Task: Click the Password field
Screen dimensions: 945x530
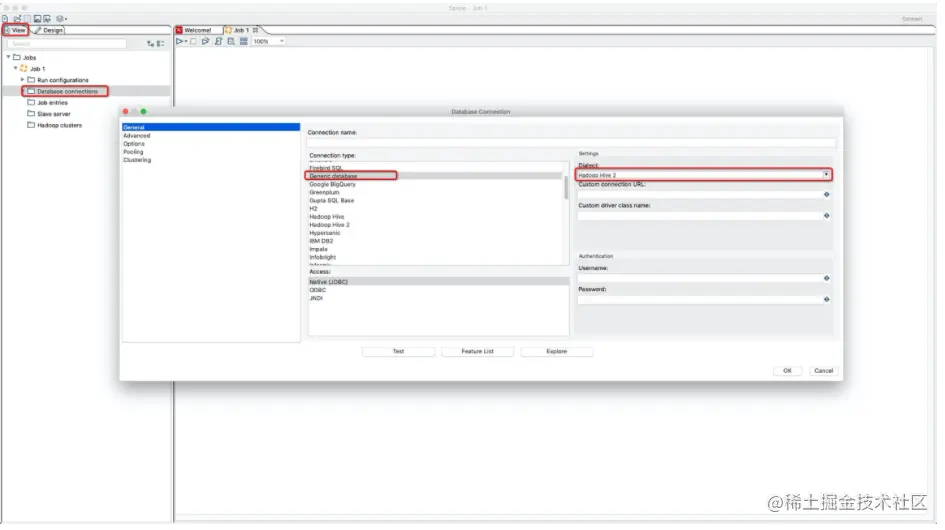Action: [700, 299]
